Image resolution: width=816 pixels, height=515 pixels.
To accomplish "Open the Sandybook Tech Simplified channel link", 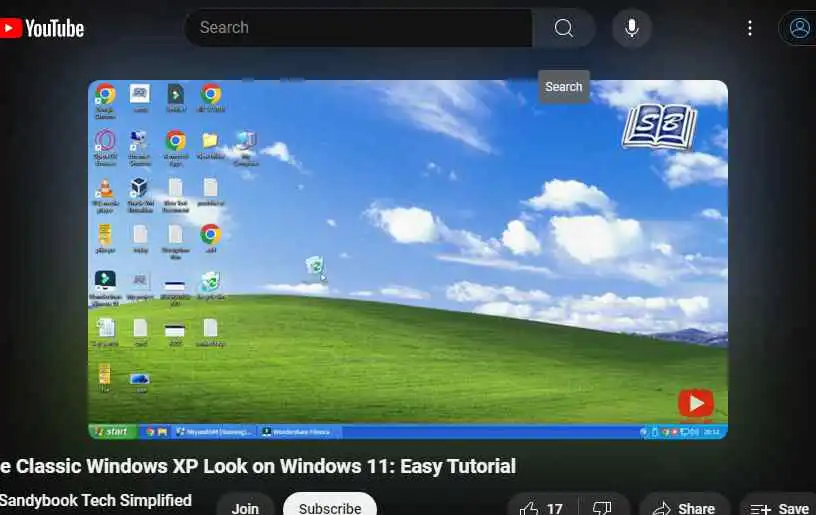I will click(96, 500).
